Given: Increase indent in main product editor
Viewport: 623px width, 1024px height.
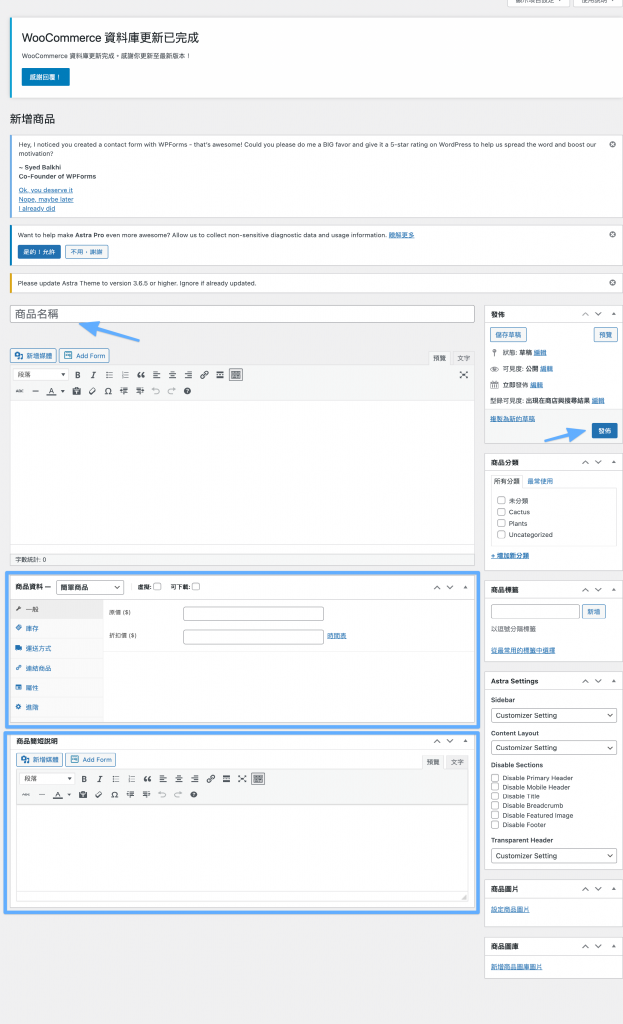Looking at the screenshot, I should click(140, 391).
